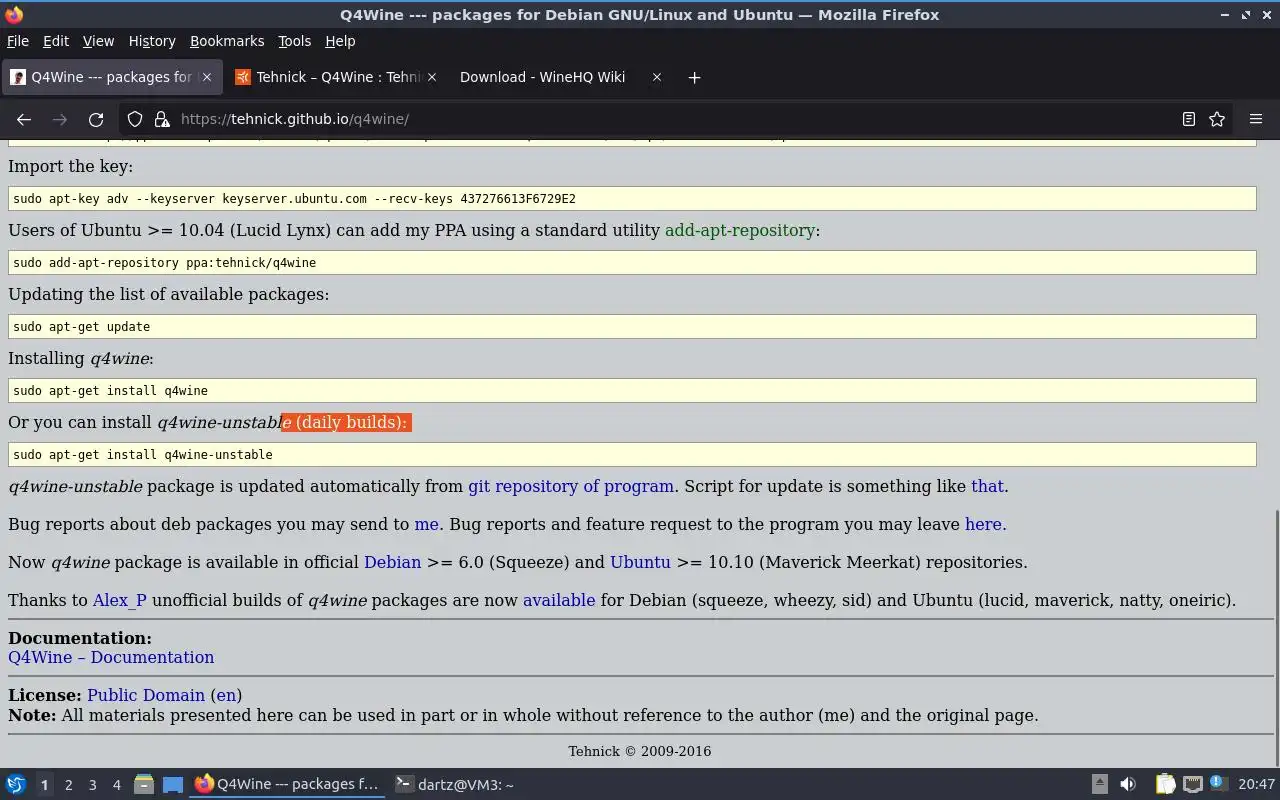Open the History menu
Screen dimensions: 1280x800
pos(152,41)
